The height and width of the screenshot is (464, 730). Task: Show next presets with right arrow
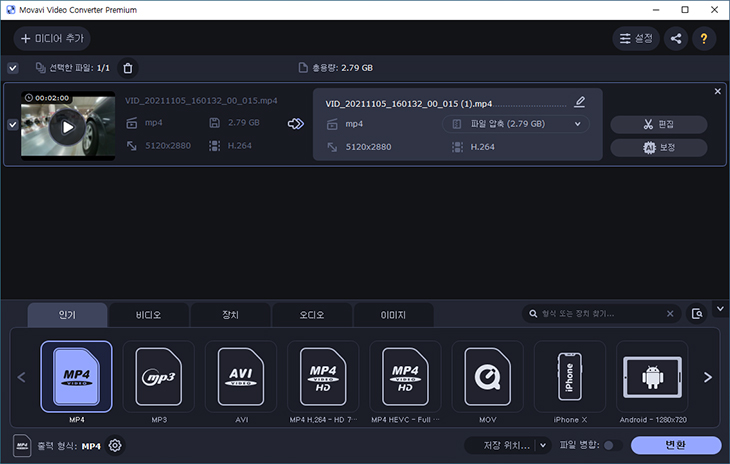click(708, 377)
